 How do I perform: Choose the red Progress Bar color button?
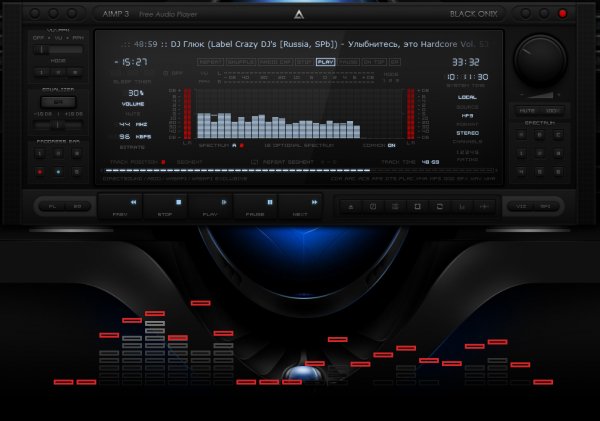[39, 172]
